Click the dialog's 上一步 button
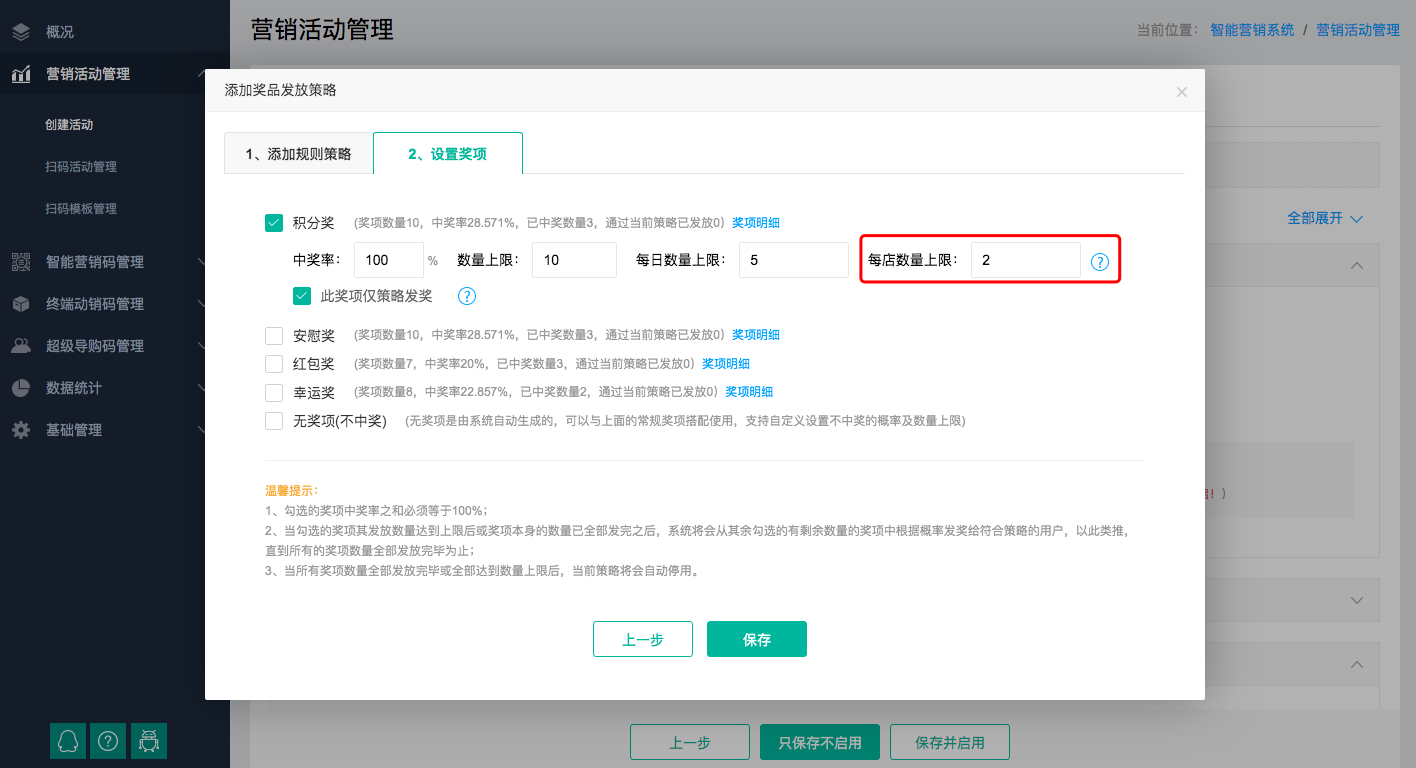1416x768 pixels. [643, 639]
